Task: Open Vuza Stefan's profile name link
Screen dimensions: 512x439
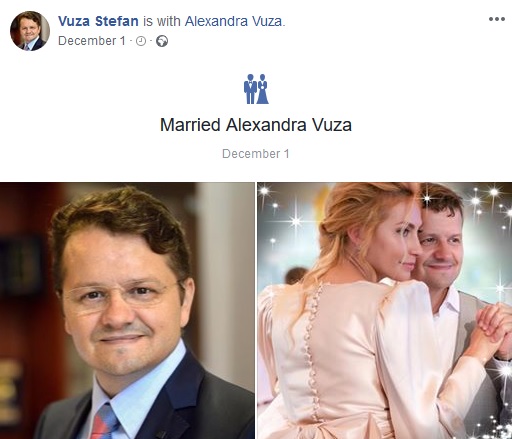Action: point(98,21)
